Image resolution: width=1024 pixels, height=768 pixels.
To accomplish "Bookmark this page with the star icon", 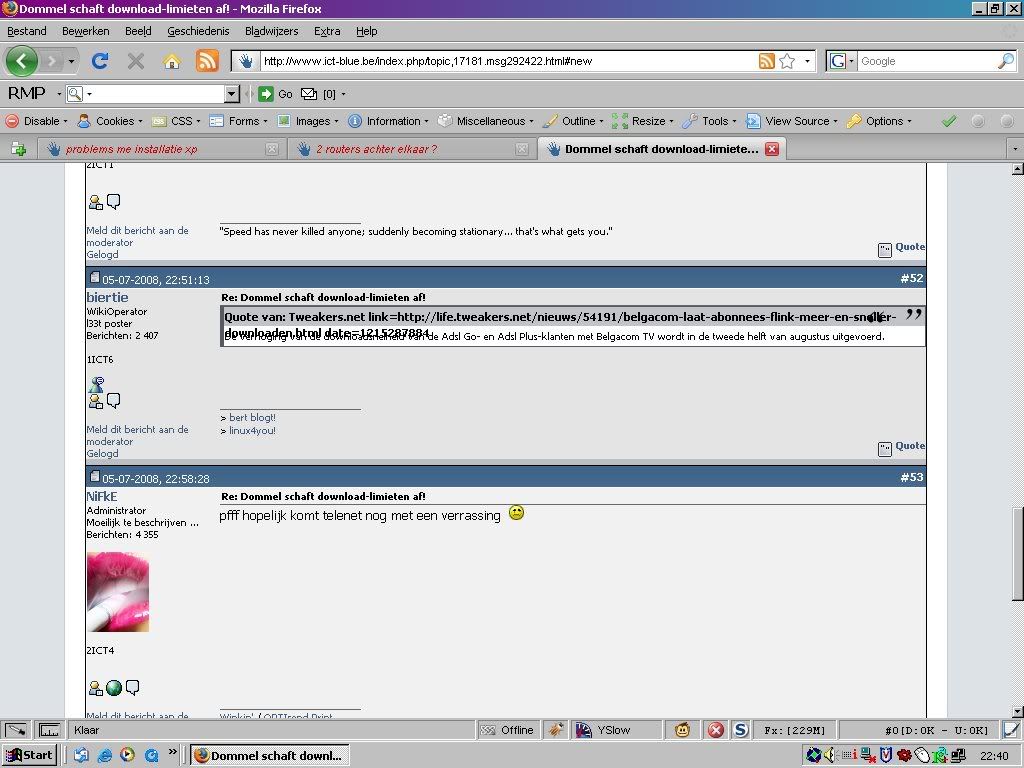I will (787, 61).
